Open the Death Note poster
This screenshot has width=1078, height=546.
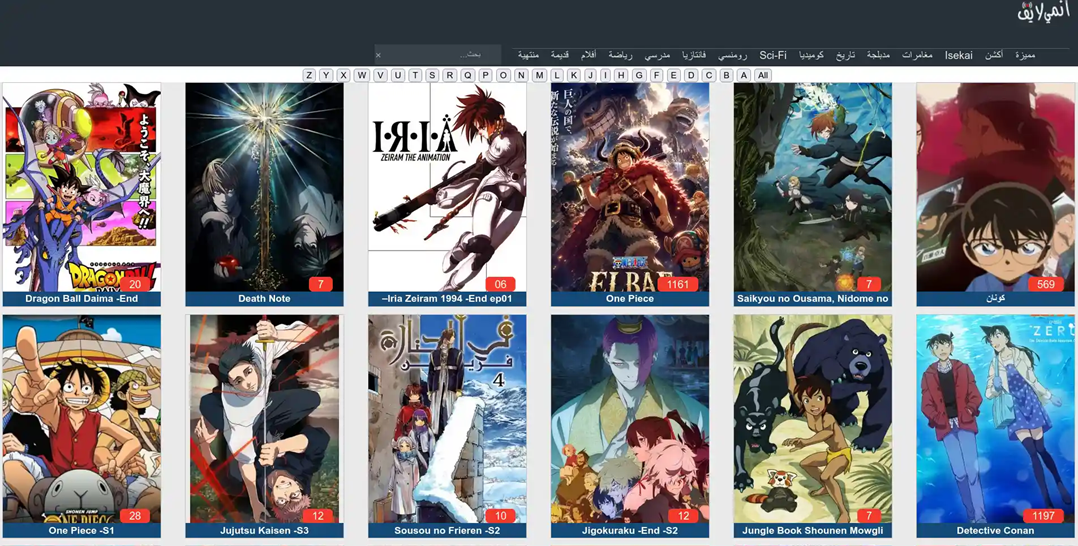[265, 187]
